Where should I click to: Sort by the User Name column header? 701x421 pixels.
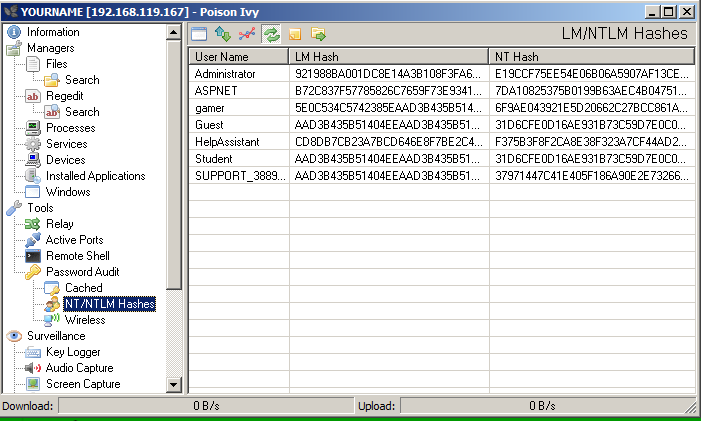(x=239, y=57)
